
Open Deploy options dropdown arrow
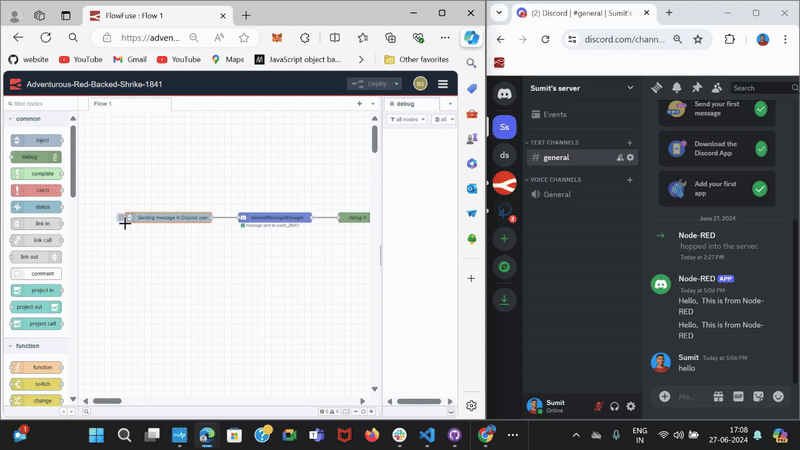coord(396,84)
